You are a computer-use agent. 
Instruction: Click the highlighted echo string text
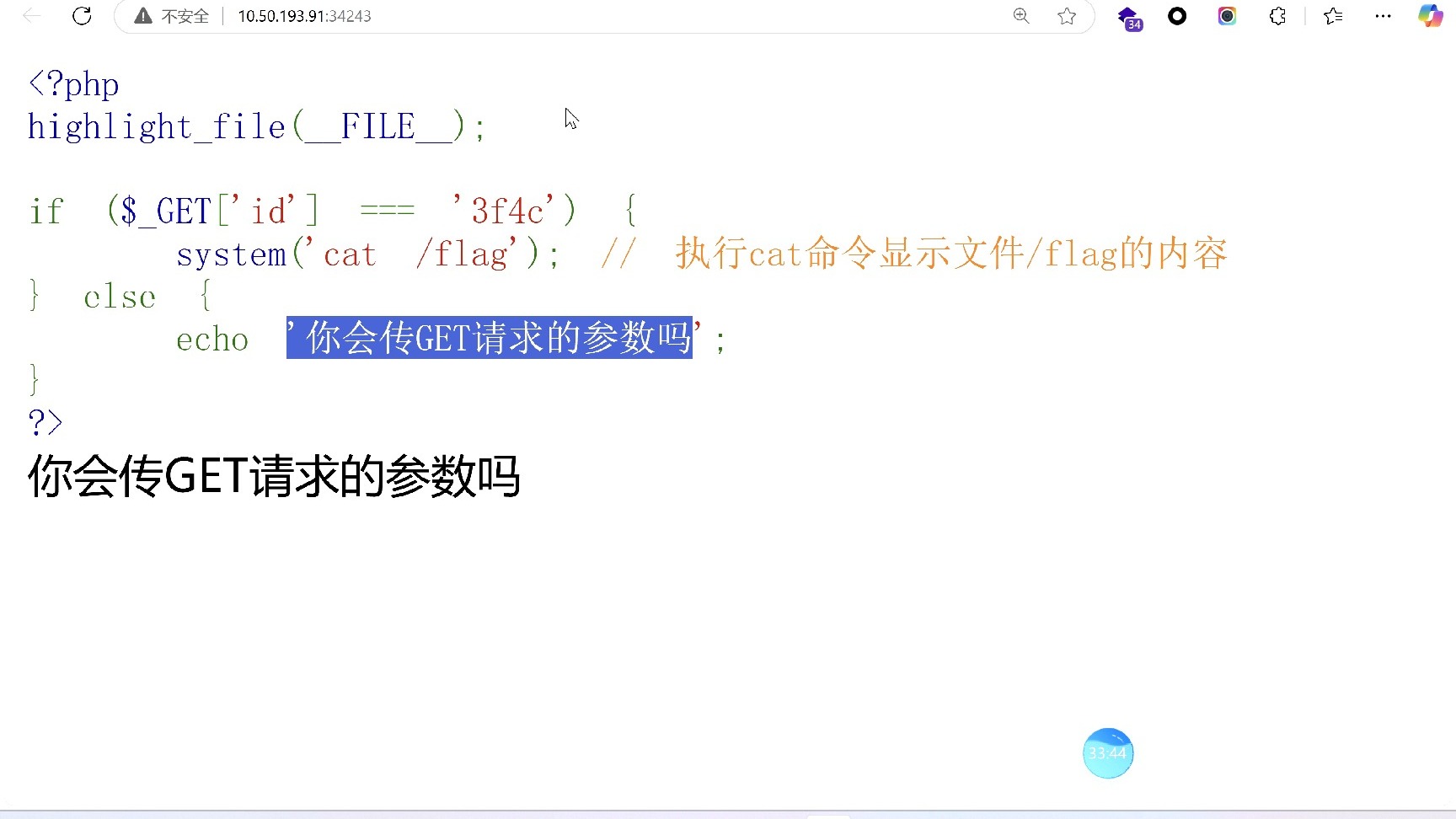[490, 338]
